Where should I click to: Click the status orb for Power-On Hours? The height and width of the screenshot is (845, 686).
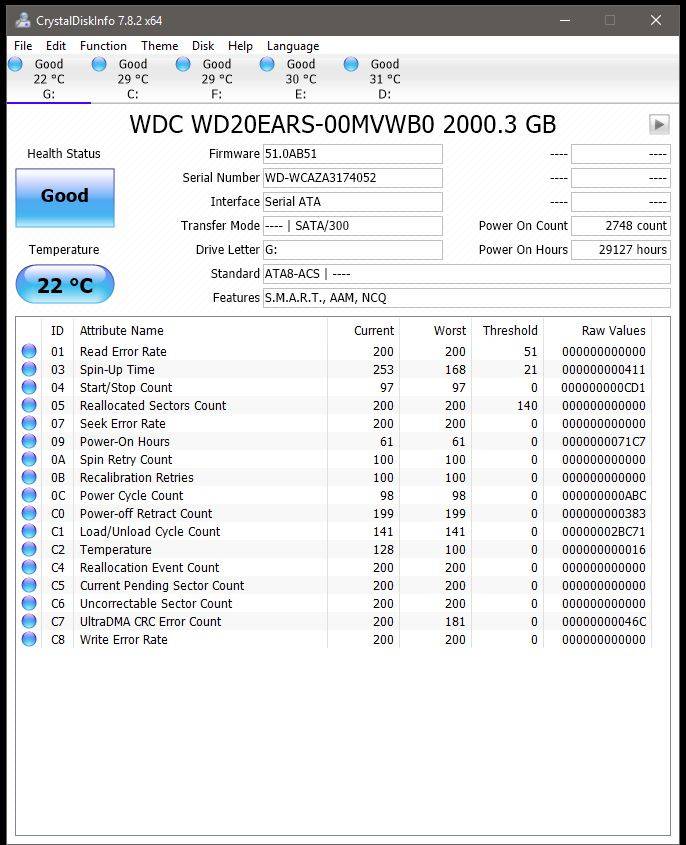(x=29, y=441)
